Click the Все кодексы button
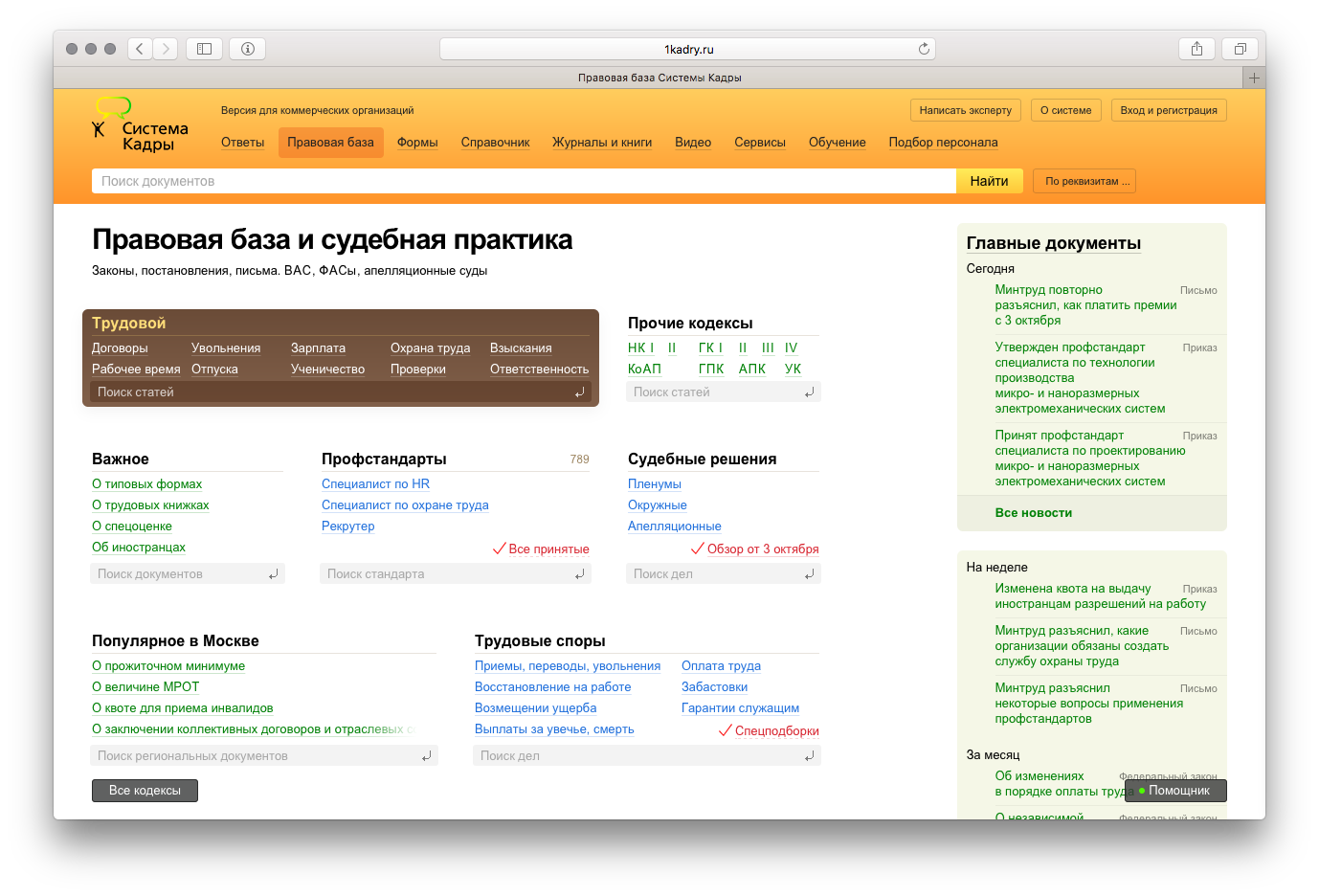 [x=145, y=791]
